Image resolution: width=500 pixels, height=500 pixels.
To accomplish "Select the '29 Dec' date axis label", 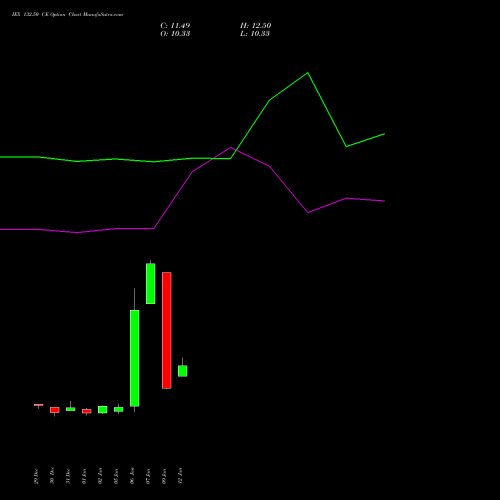I will point(36,476).
